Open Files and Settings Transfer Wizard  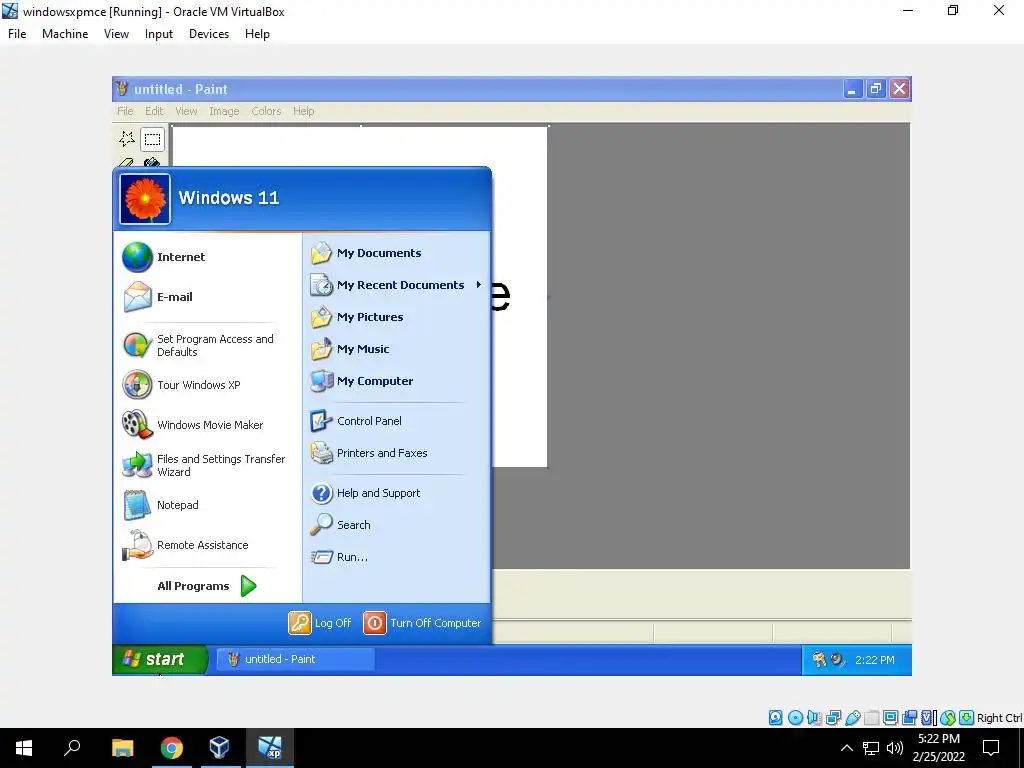click(x=204, y=466)
